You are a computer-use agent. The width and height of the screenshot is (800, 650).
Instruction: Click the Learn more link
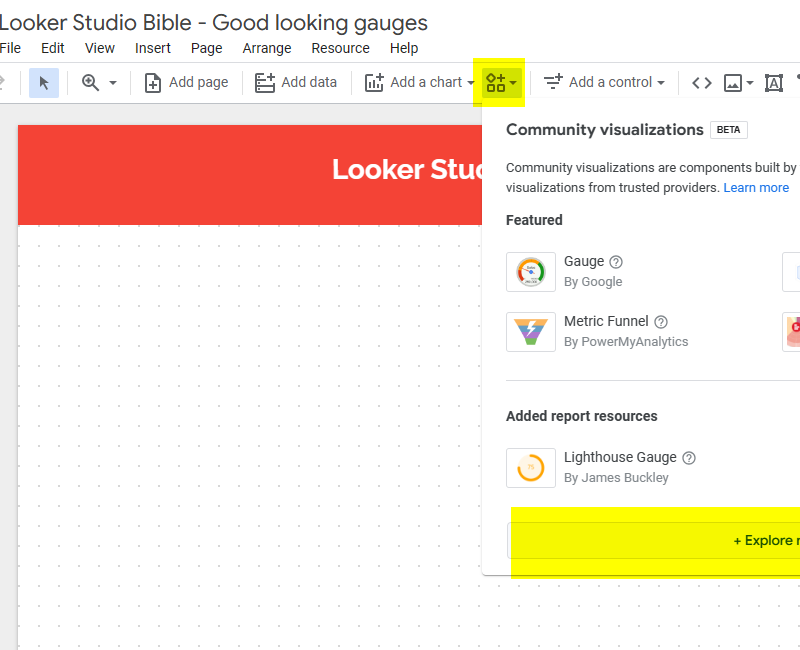756,188
